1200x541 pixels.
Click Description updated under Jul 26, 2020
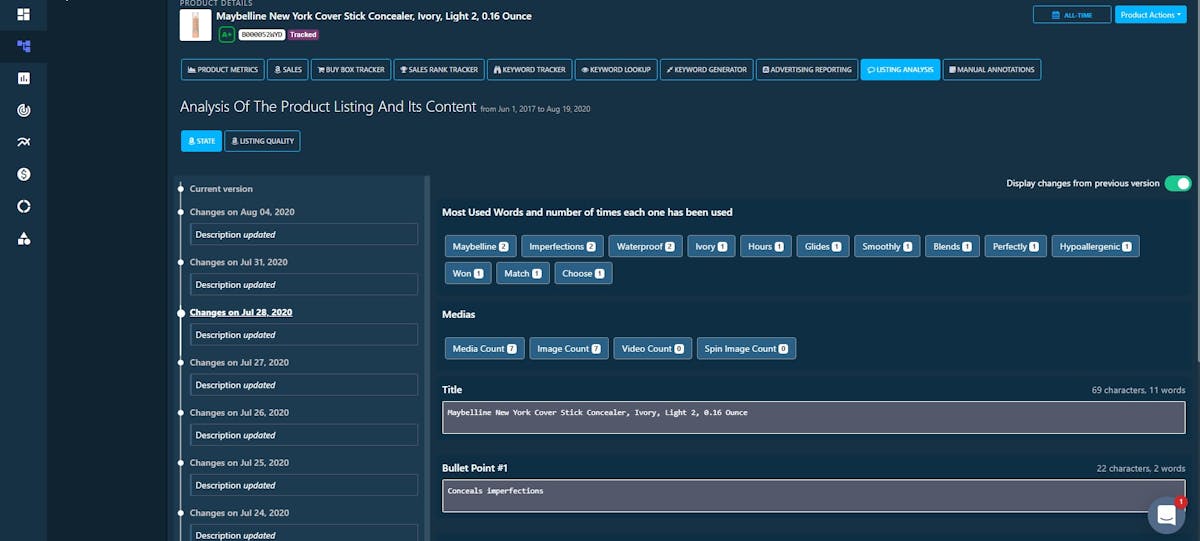point(304,434)
